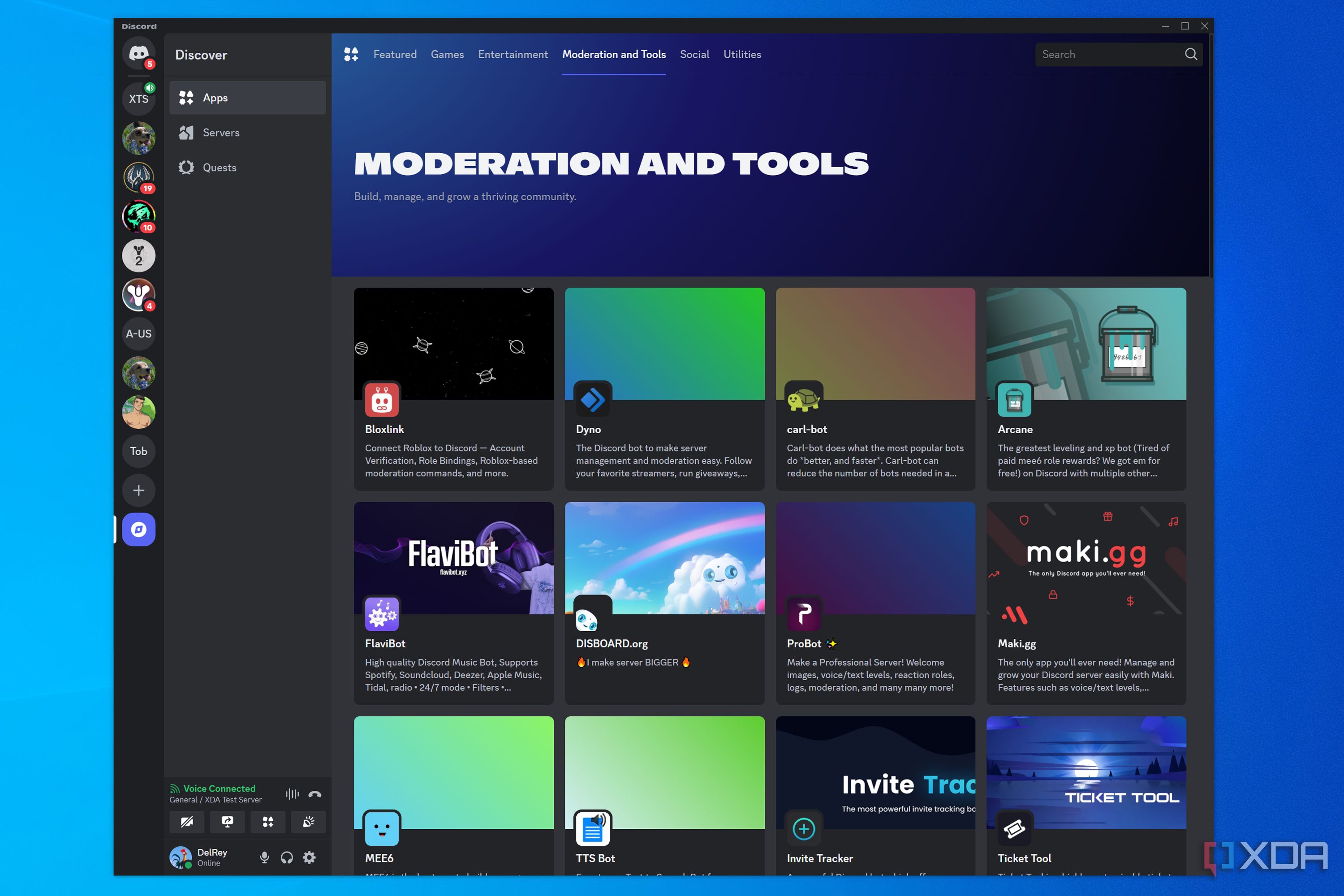Open the Maki.gg app card
This screenshot has width=1344, height=896.
coord(1086,603)
